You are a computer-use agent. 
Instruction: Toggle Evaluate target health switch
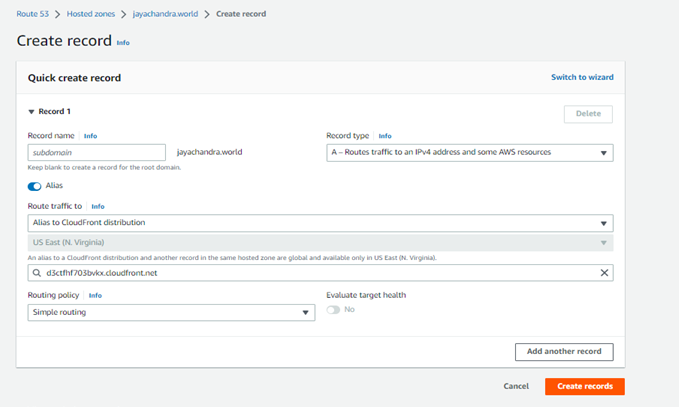[333, 310]
